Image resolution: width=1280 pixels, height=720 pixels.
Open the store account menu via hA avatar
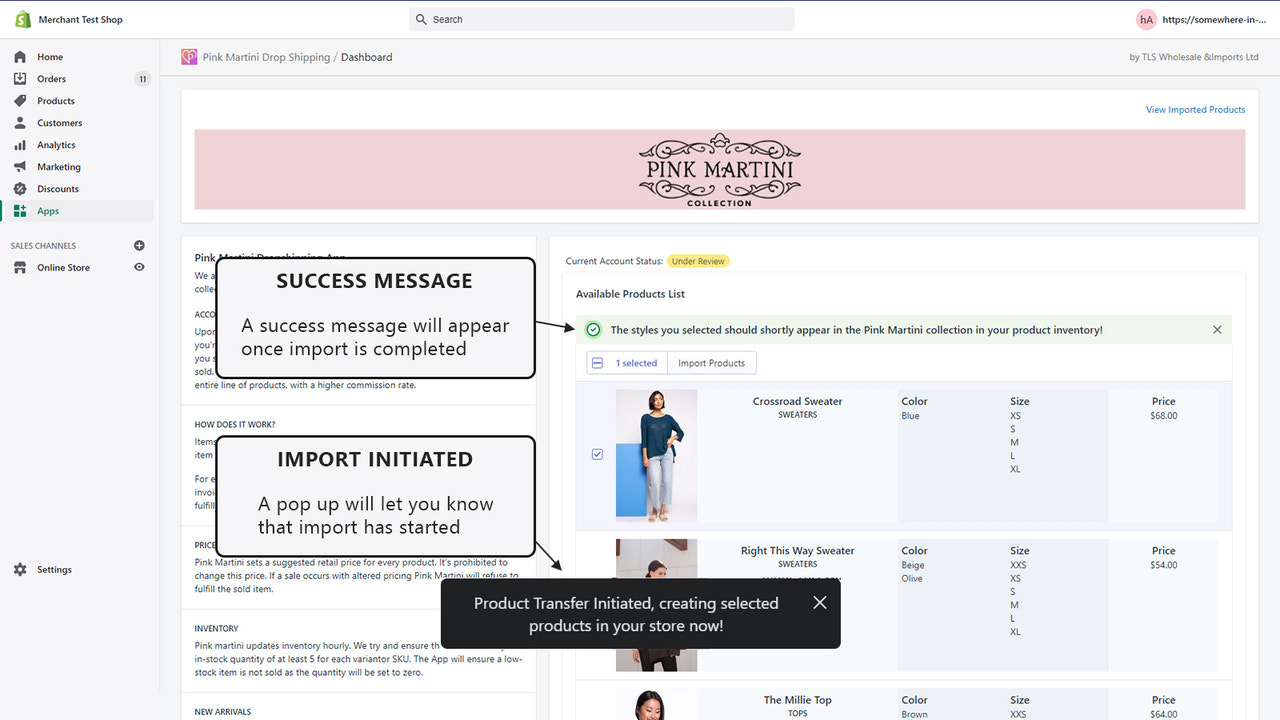tap(1146, 19)
